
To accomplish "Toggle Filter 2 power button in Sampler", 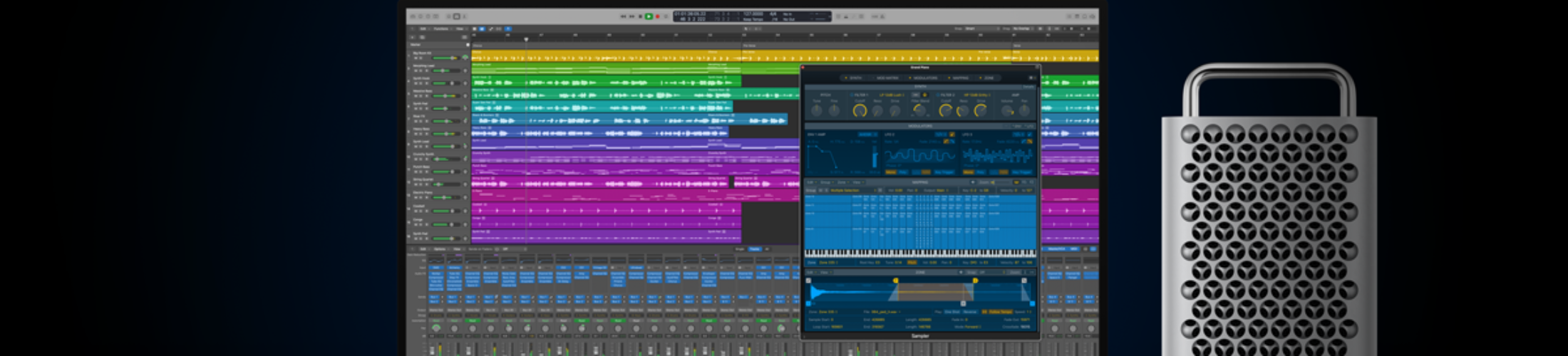I will [937, 95].
